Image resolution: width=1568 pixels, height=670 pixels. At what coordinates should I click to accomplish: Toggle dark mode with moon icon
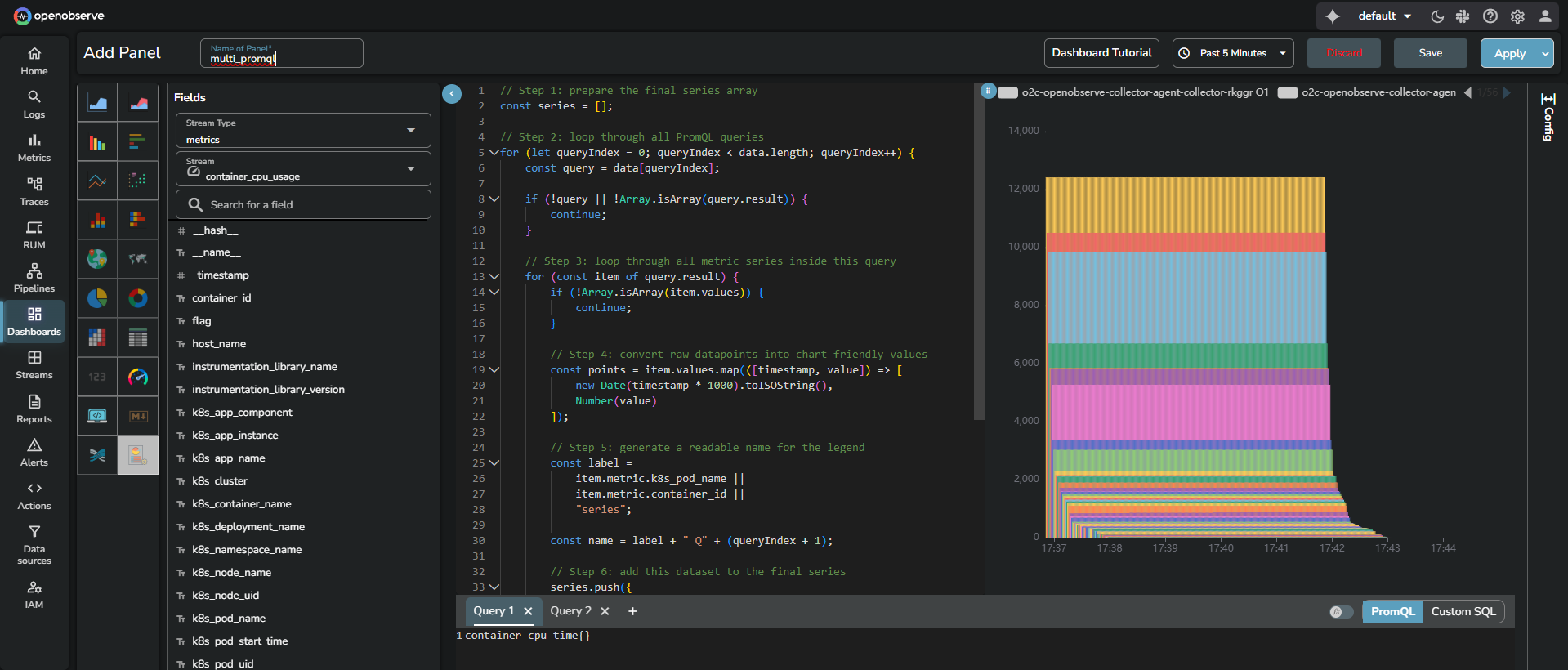1437,16
